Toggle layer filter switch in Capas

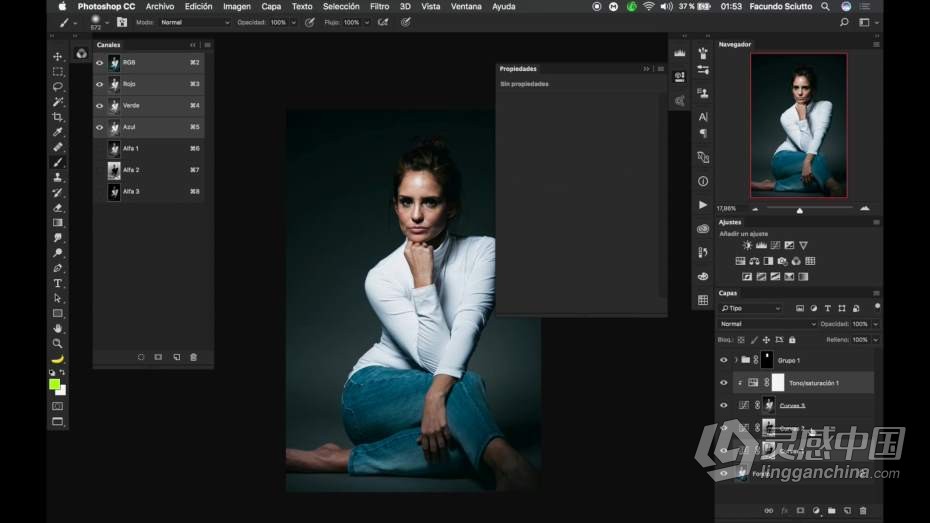coord(877,307)
